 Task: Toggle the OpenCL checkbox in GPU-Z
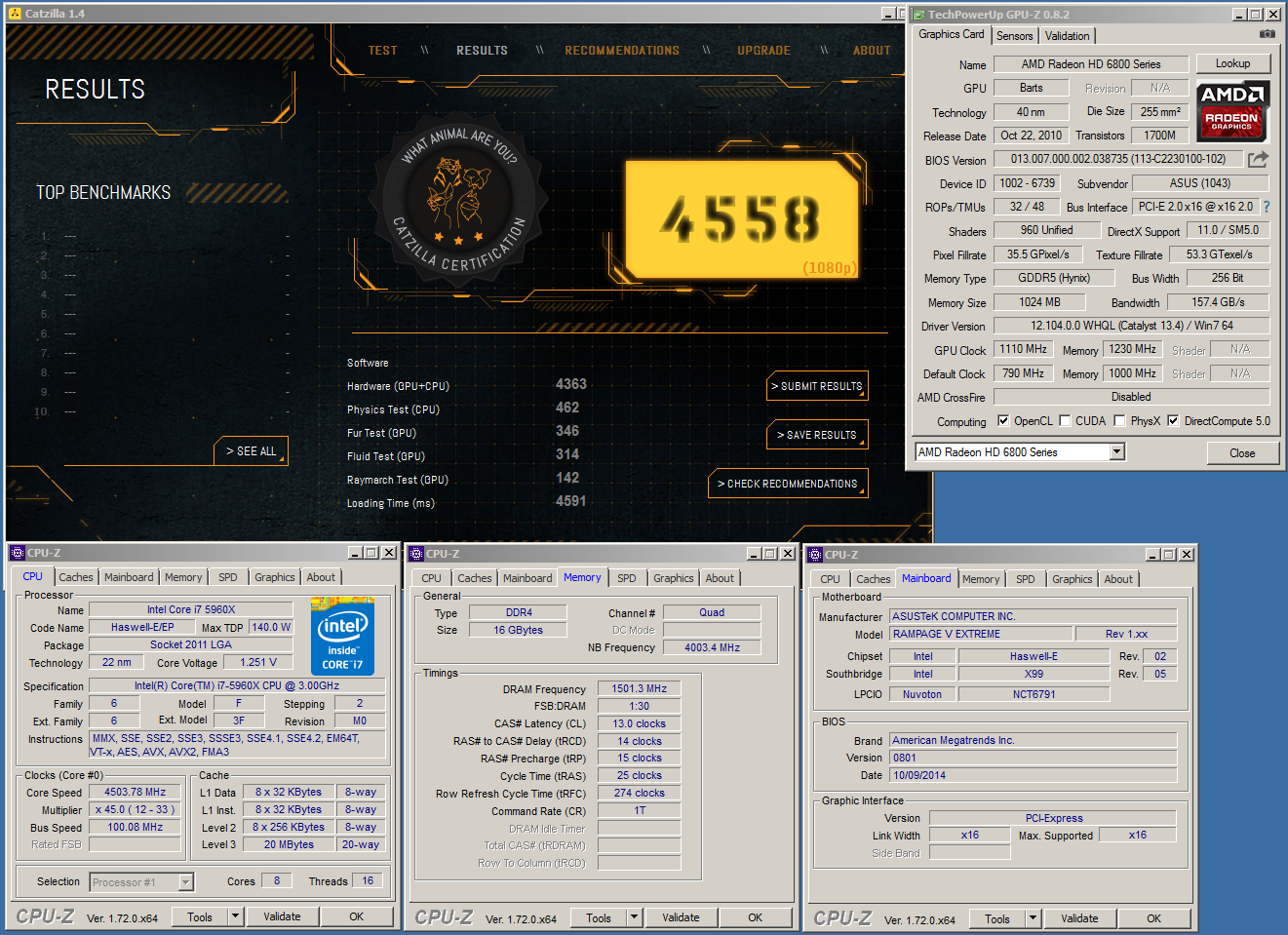(x=1003, y=421)
